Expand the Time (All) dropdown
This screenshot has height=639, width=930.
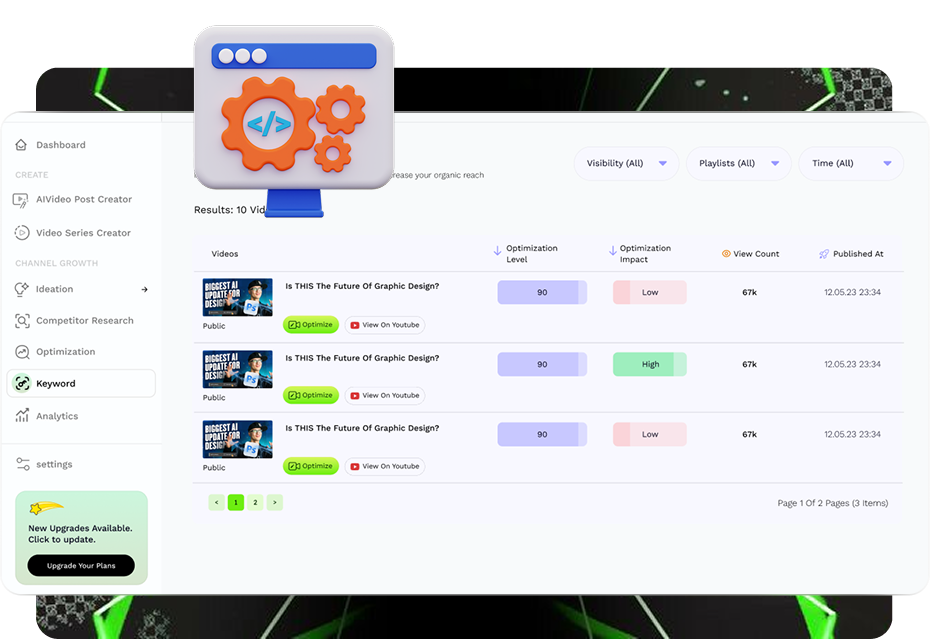pos(850,164)
